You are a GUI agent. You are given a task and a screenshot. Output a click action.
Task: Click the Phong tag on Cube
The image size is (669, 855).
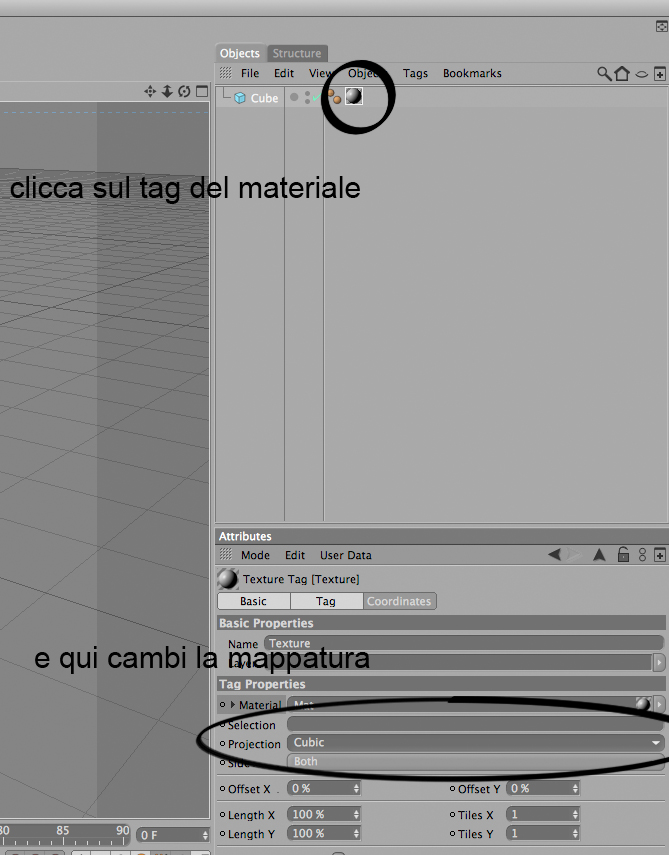[x=334, y=97]
